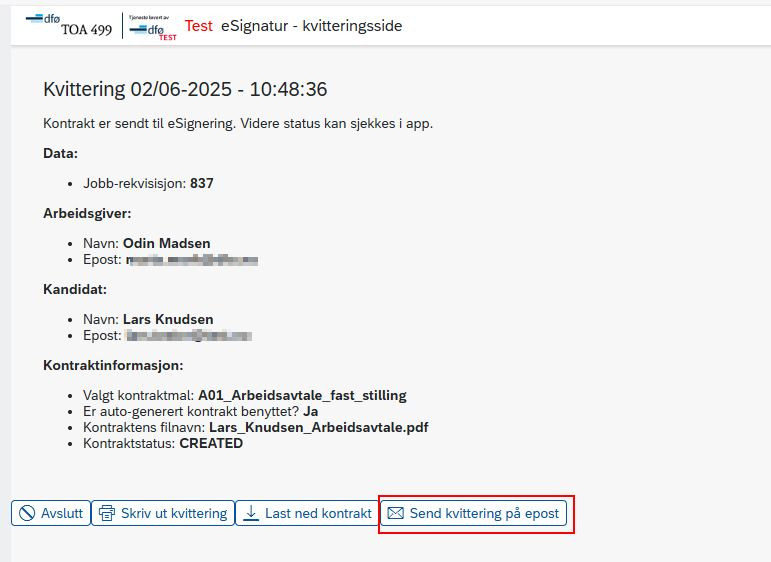Click the Arbeidsgiver heading
Screen dimensions: 771x562
click(x=87, y=213)
